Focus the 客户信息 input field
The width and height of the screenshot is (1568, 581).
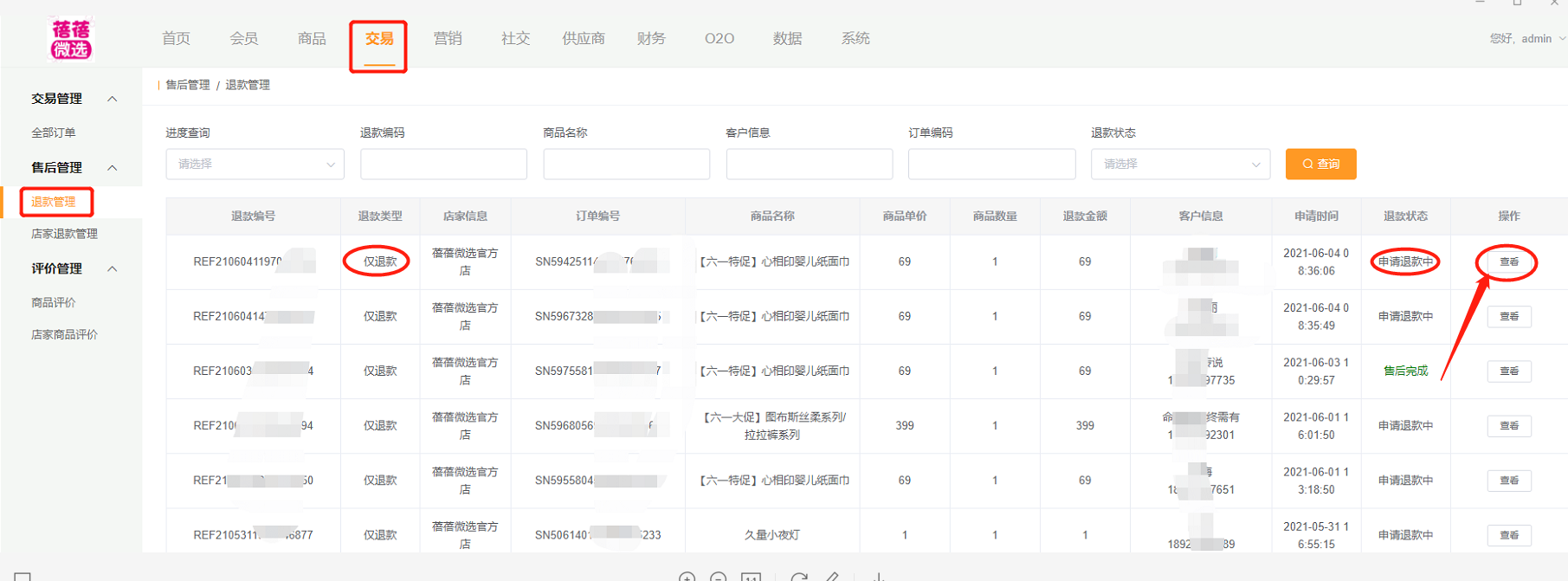(x=810, y=165)
